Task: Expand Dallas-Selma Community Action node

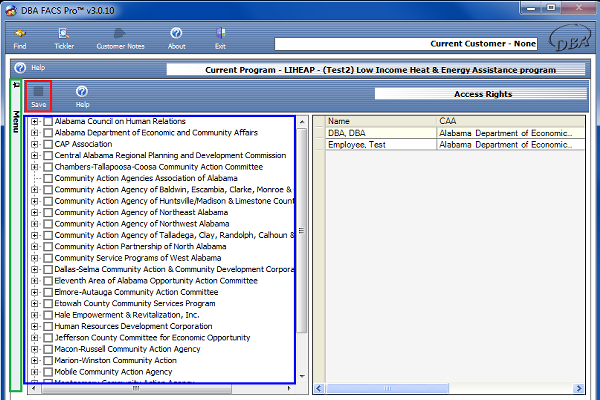Action: point(35,269)
